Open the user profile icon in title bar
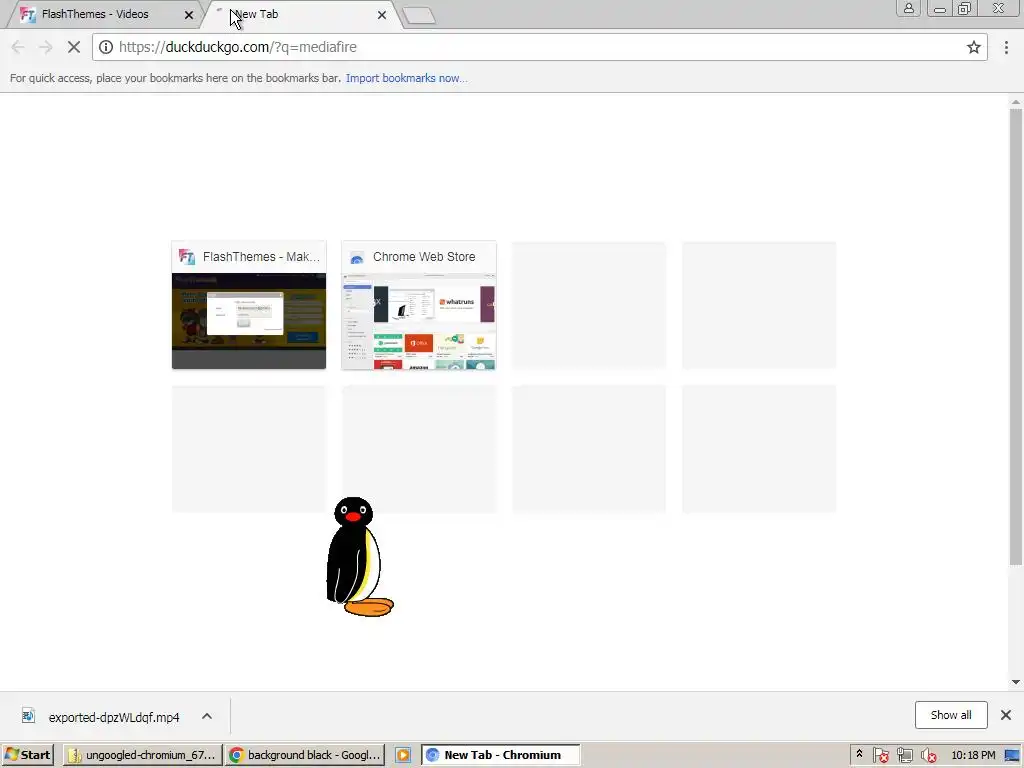This screenshot has height=768, width=1024. (x=908, y=8)
